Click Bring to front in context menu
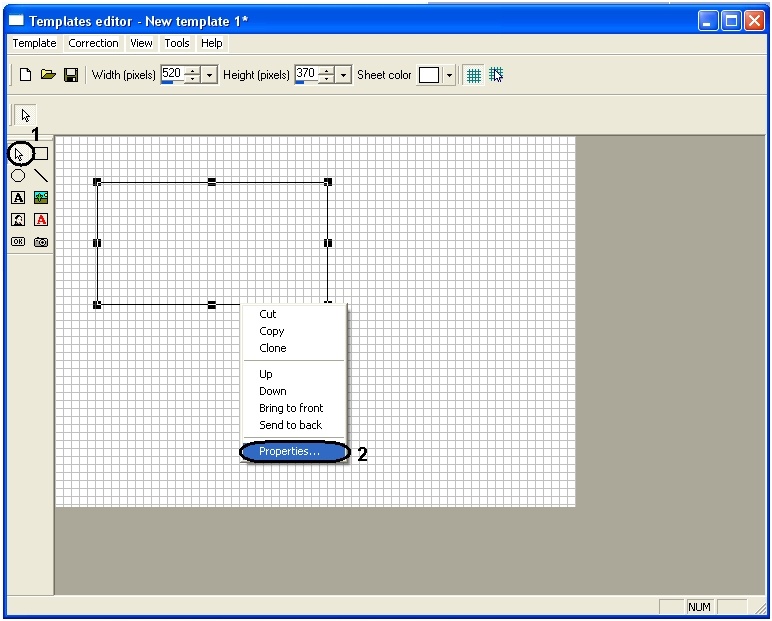This screenshot has width=772, height=621. point(291,408)
